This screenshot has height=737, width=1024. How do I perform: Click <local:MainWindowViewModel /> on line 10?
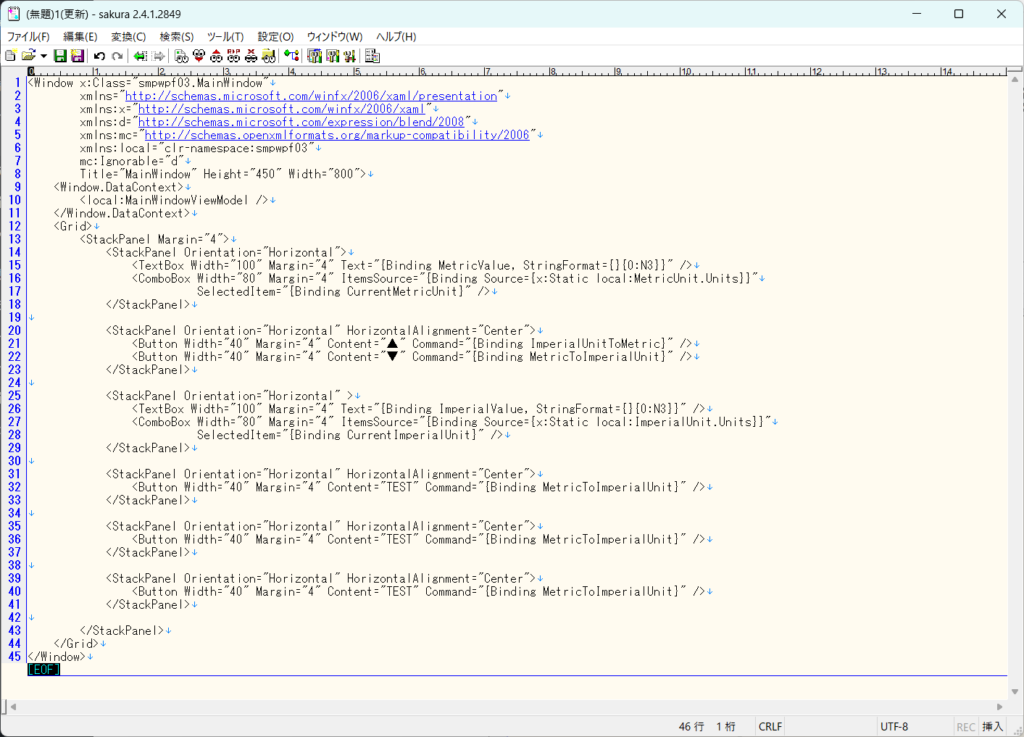174,200
